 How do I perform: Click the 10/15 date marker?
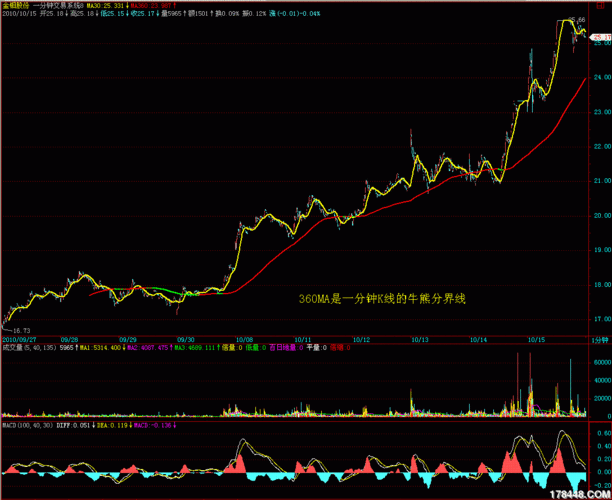pyautogui.click(x=536, y=340)
